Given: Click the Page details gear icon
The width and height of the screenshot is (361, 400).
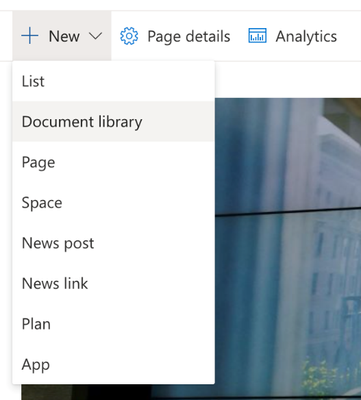Looking at the screenshot, I should pyautogui.click(x=129, y=36).
